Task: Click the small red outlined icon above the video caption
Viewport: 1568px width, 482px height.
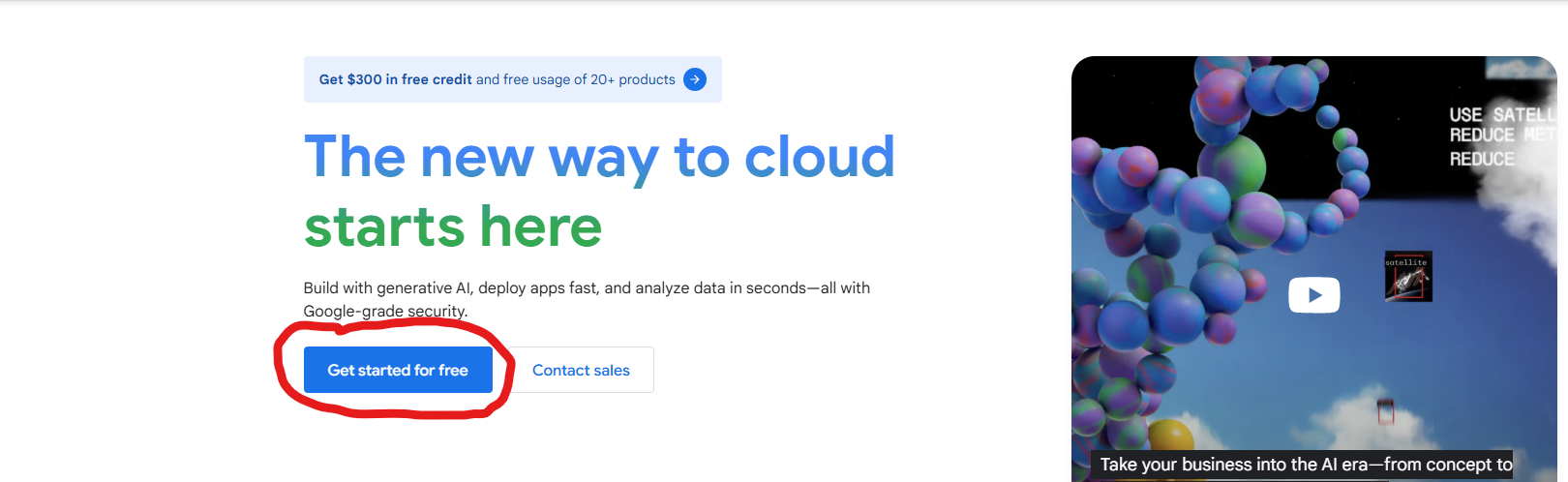Action: 1385,411
